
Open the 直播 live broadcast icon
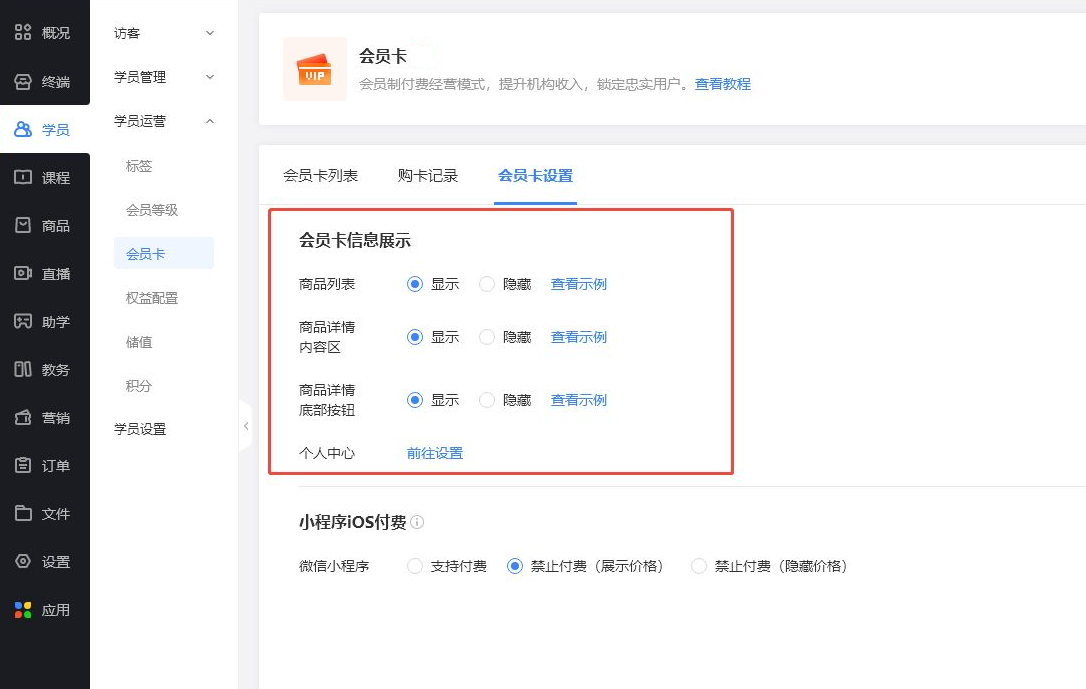pos(23,273)
